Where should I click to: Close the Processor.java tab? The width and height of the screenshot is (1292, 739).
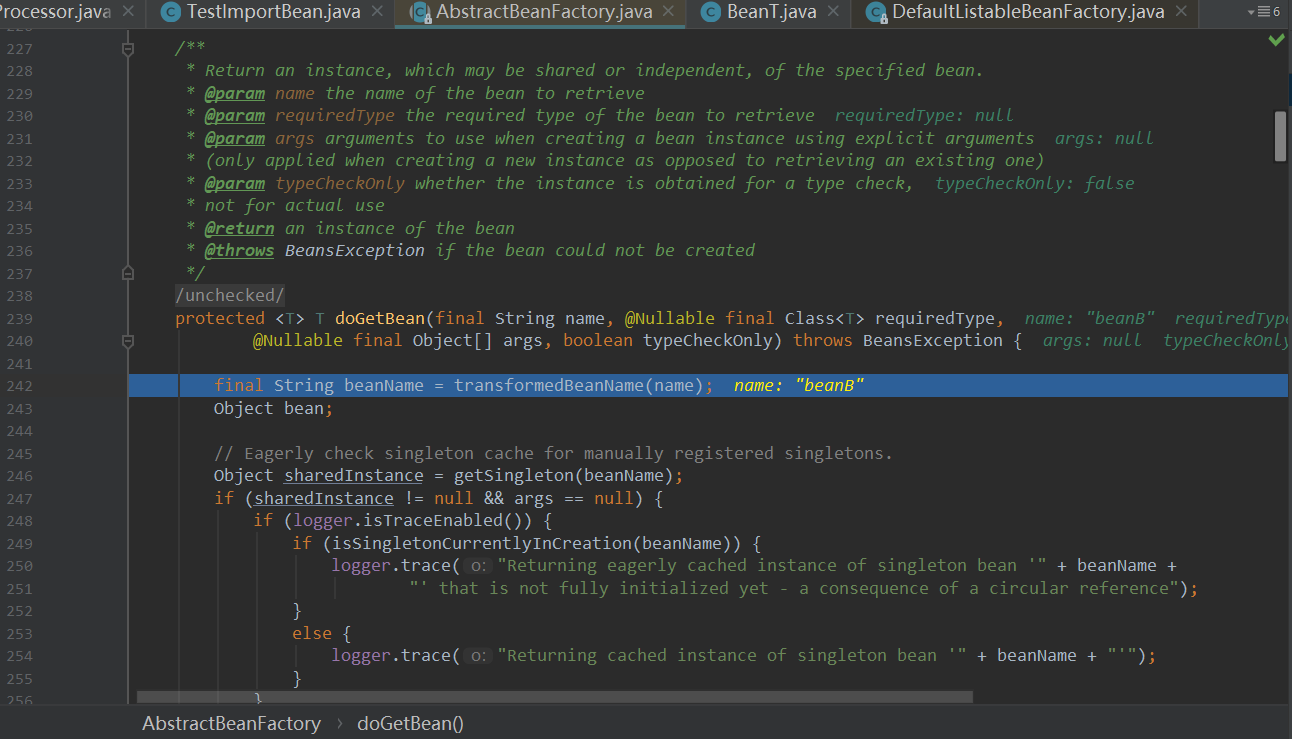tap(127, 12)
